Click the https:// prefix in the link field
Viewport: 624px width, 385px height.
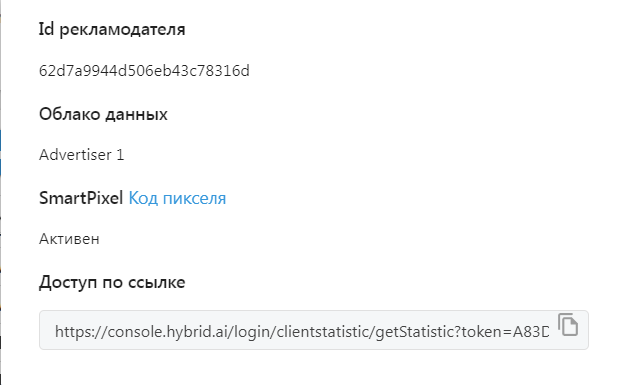point(81,331)
